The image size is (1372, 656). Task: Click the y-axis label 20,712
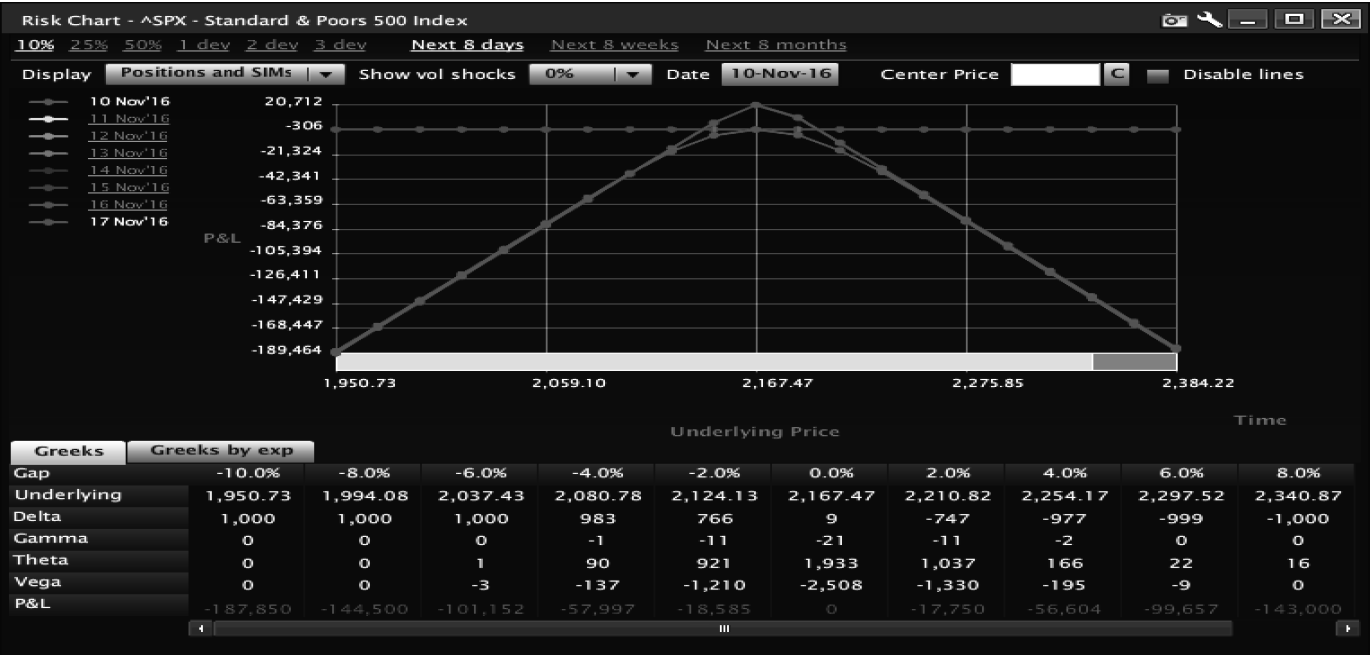point(294,102)
